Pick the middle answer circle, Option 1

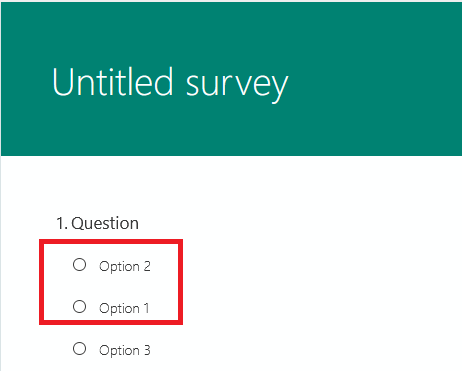tap(79, 307)
